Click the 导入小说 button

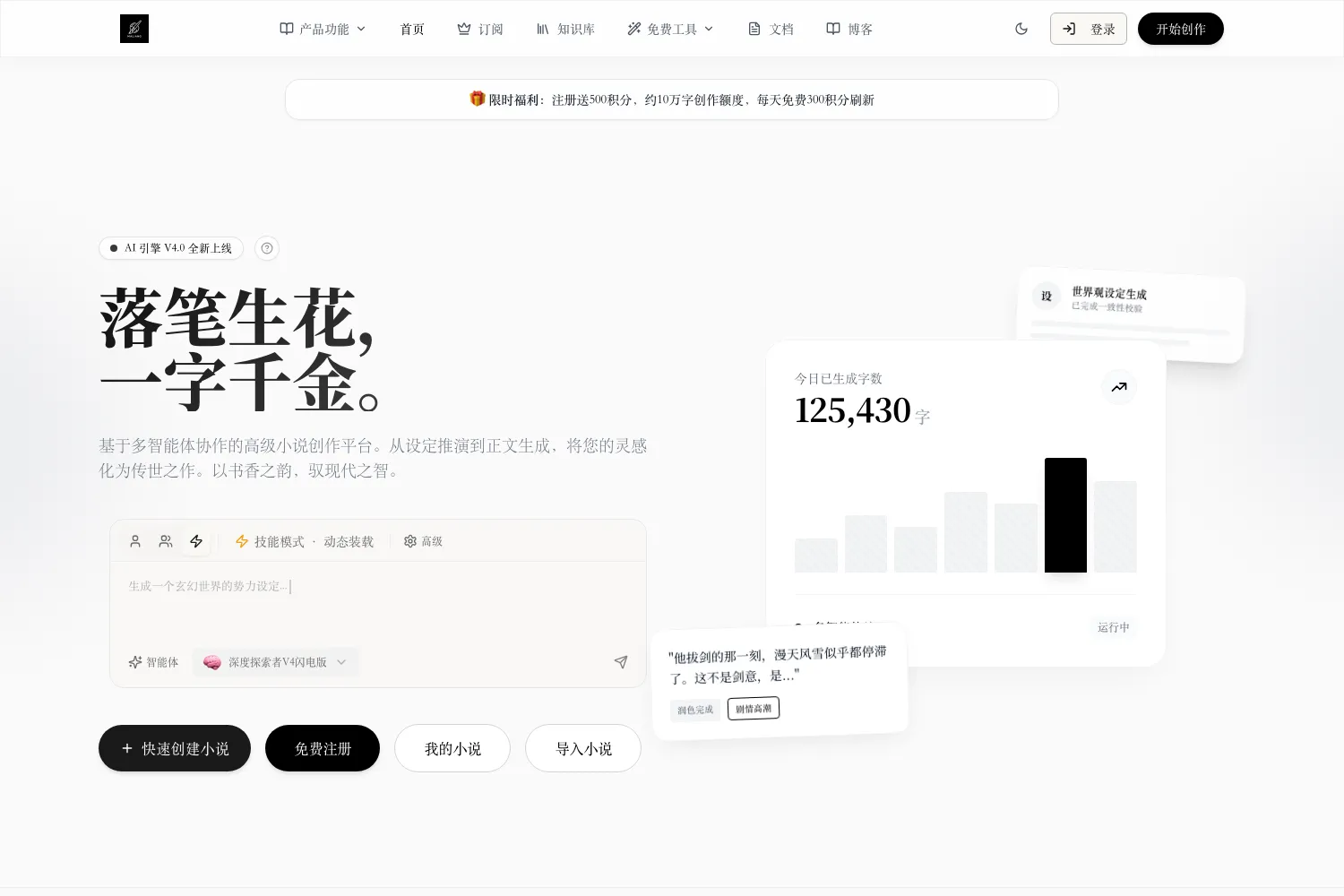[583, 748]
